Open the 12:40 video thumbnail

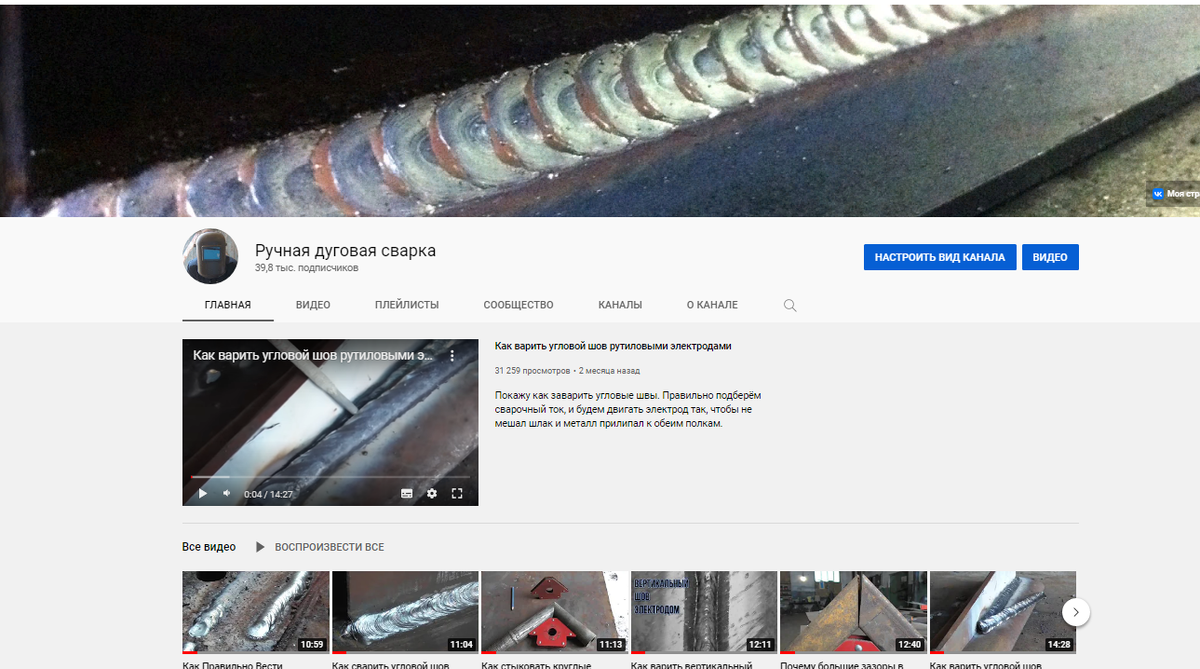pos(853,612)
